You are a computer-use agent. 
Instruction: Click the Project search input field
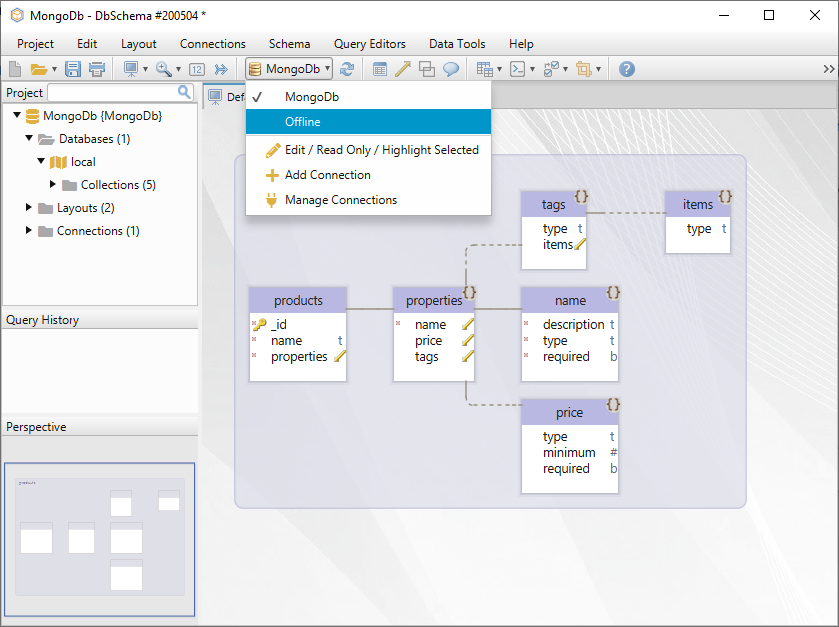[x=111, y=93]
